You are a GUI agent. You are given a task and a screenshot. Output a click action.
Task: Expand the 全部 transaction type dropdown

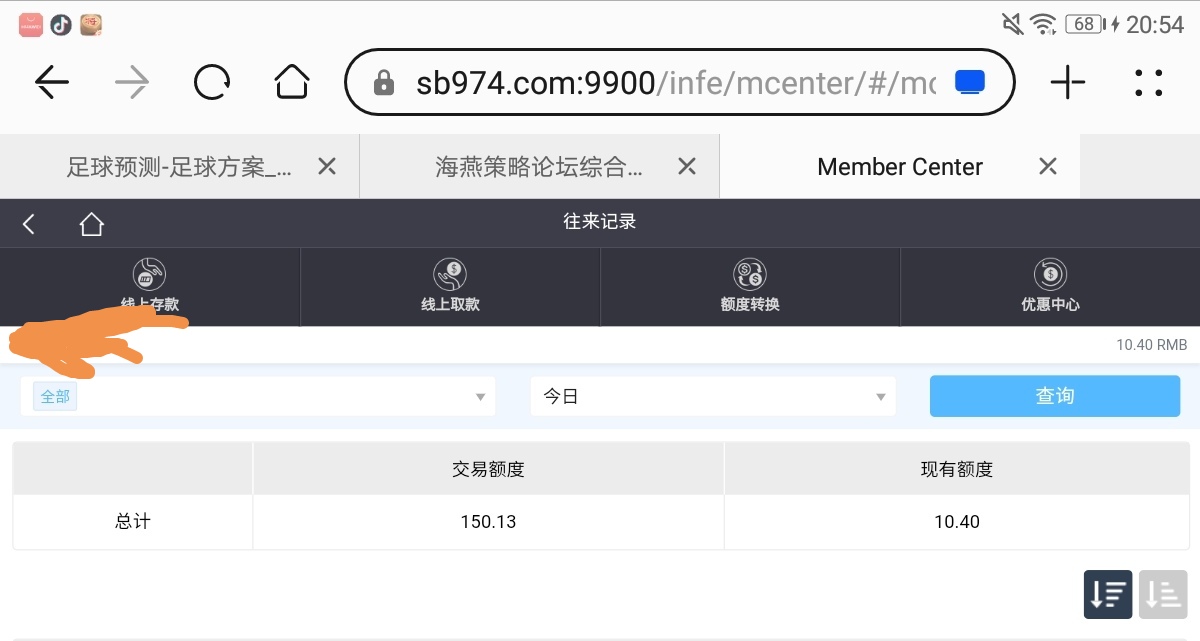(x=258, y=396)
